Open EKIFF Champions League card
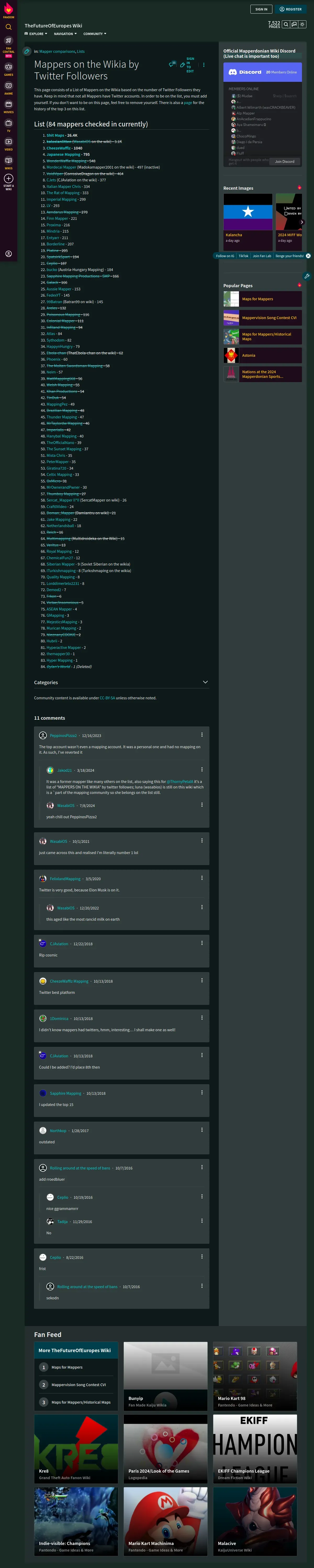Screen dimensions: 314x1568 255,1449
